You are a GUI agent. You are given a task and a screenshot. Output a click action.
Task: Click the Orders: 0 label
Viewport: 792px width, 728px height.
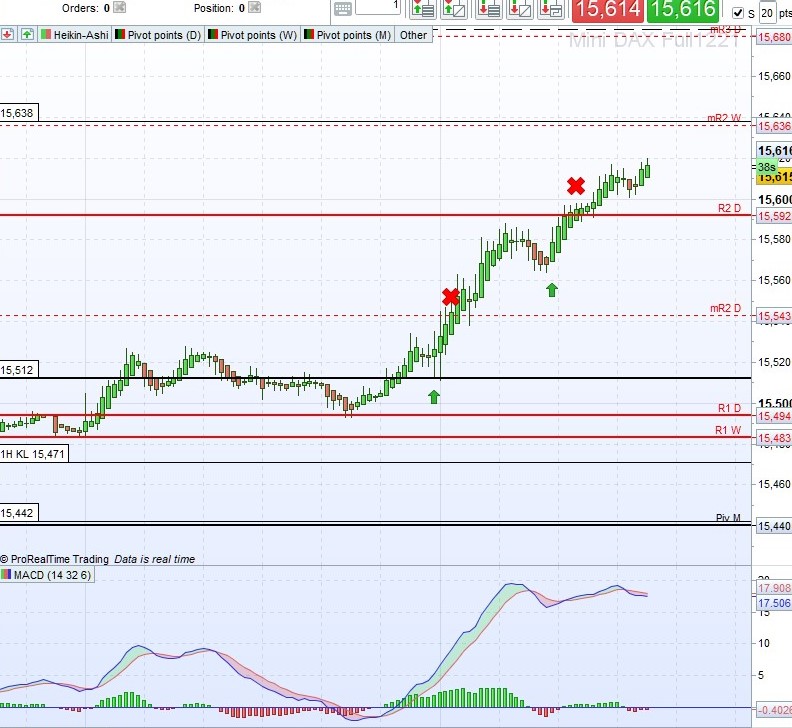[x=85, y=8]
